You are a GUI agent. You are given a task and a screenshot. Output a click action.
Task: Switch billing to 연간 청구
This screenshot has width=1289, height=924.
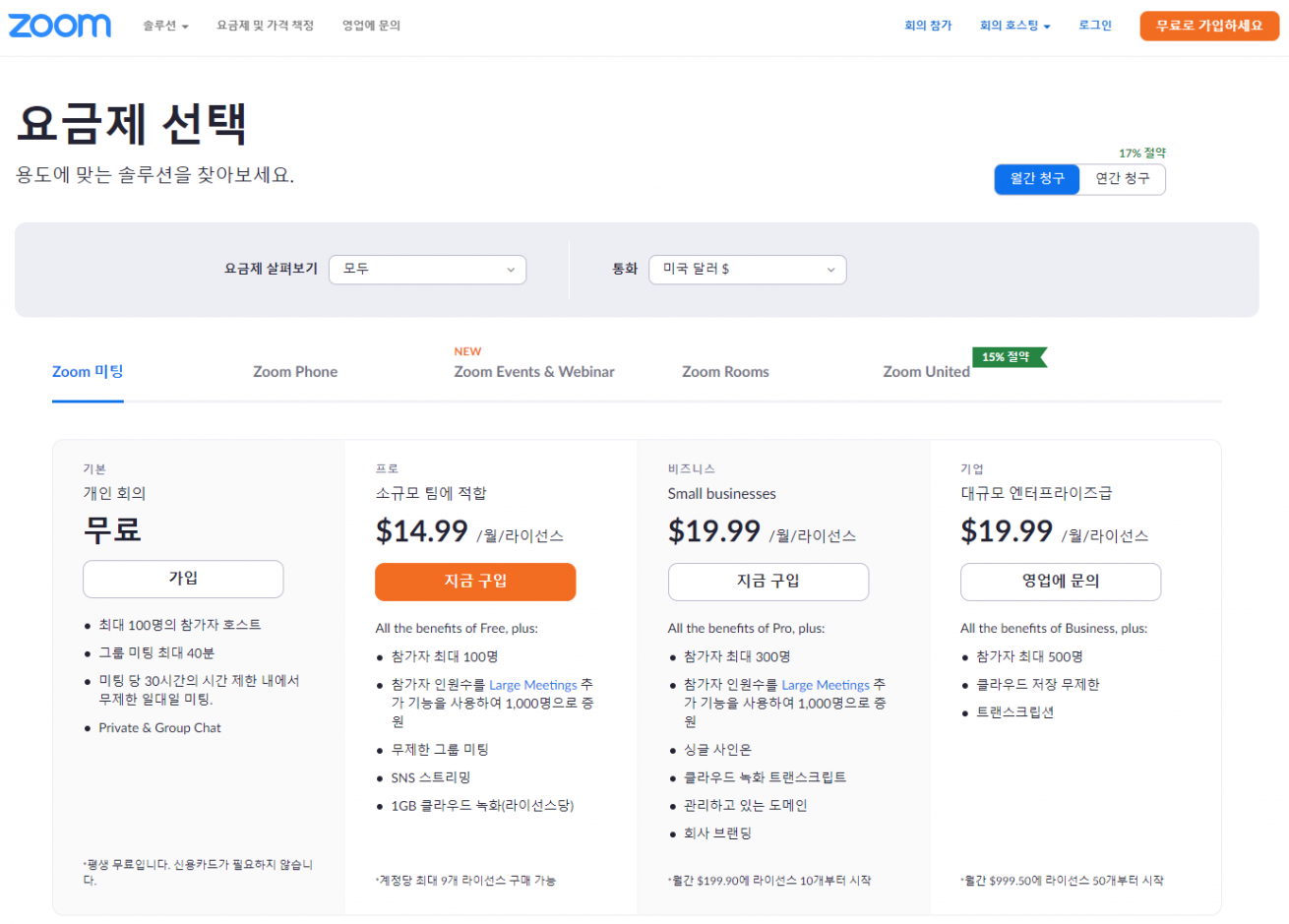(1122, 179)
